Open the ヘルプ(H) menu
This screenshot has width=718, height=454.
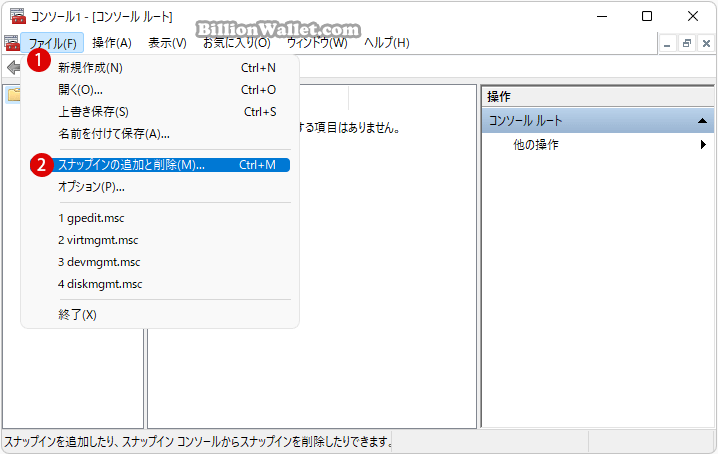point(386,43)
